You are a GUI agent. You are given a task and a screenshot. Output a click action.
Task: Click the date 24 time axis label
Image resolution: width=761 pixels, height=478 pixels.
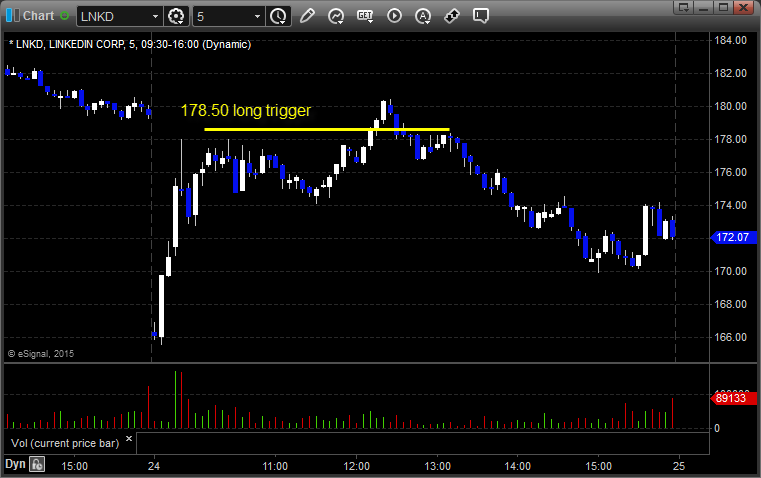coord(154,466)
